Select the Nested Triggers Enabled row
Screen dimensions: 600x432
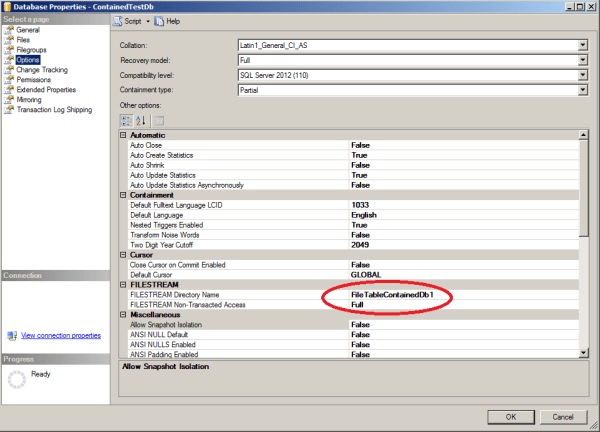tap(353, 225)
